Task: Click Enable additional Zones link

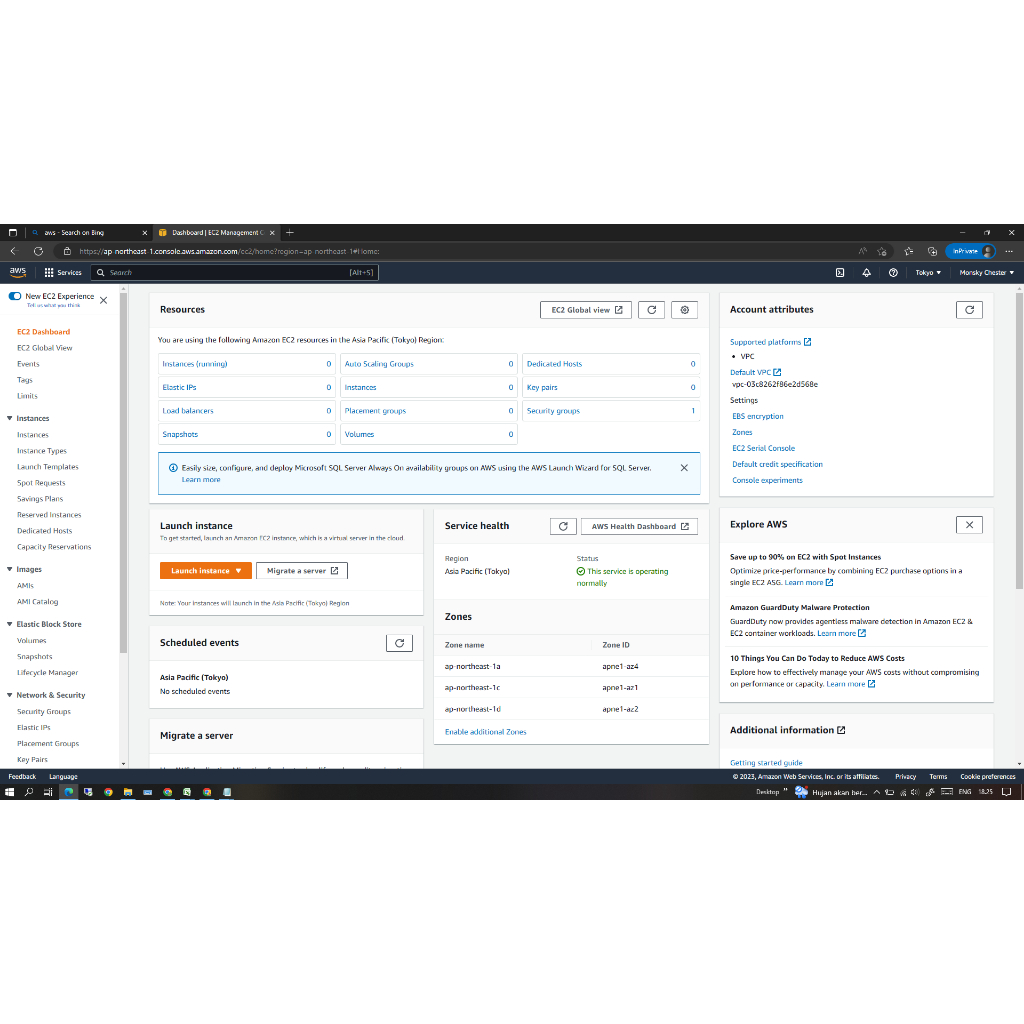Action: 485,732
